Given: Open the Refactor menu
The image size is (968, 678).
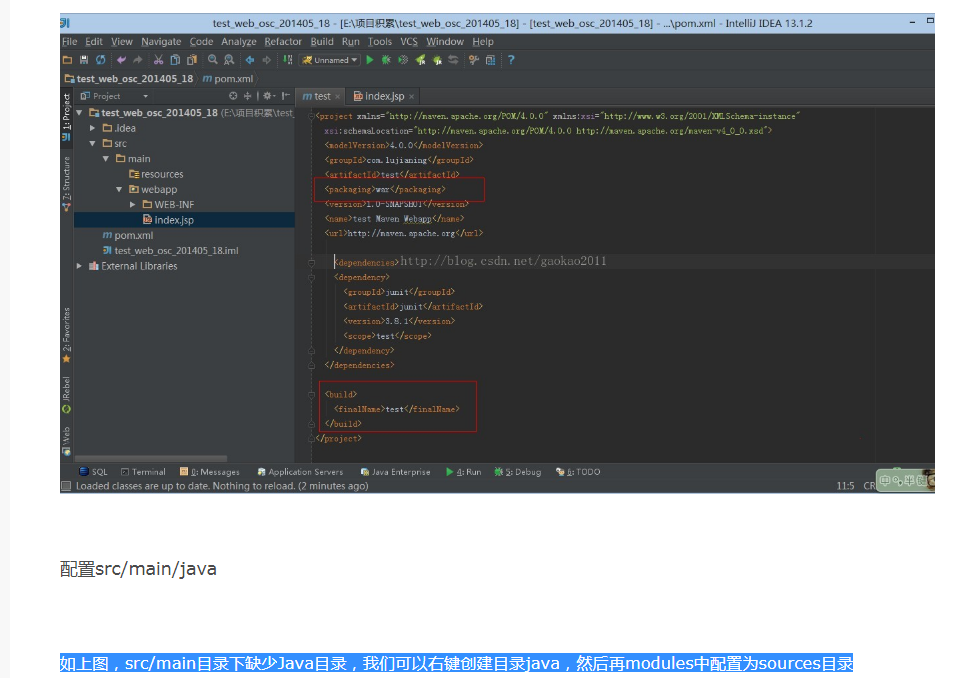Looking at the screenshot, I should pyautogui.click(x=283, y=42).
